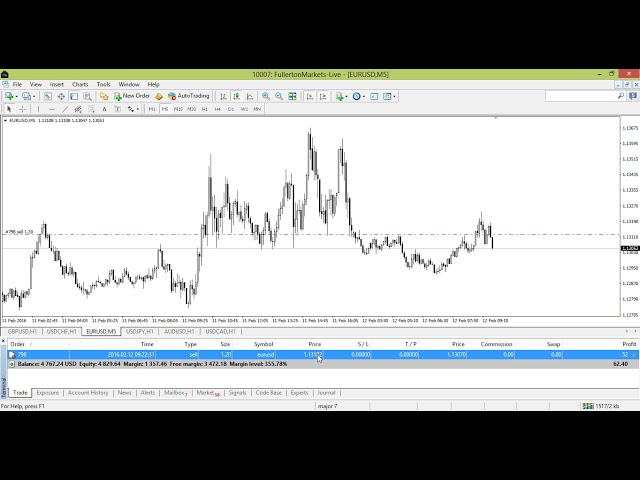
Task: Select the equidistant channel tool
Action: pos(78,109)
